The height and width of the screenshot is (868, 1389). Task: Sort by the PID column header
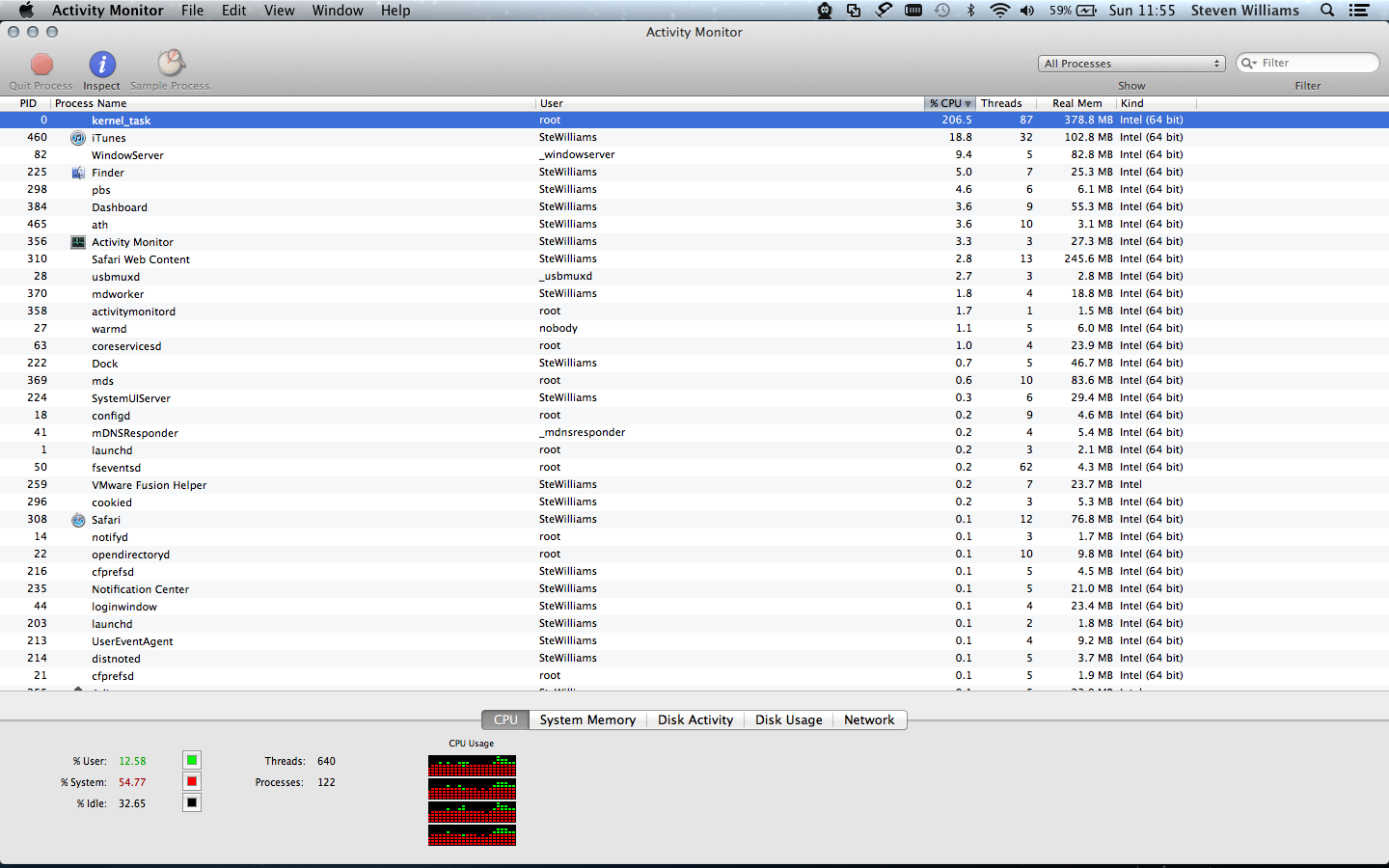[x=25, y=103]
